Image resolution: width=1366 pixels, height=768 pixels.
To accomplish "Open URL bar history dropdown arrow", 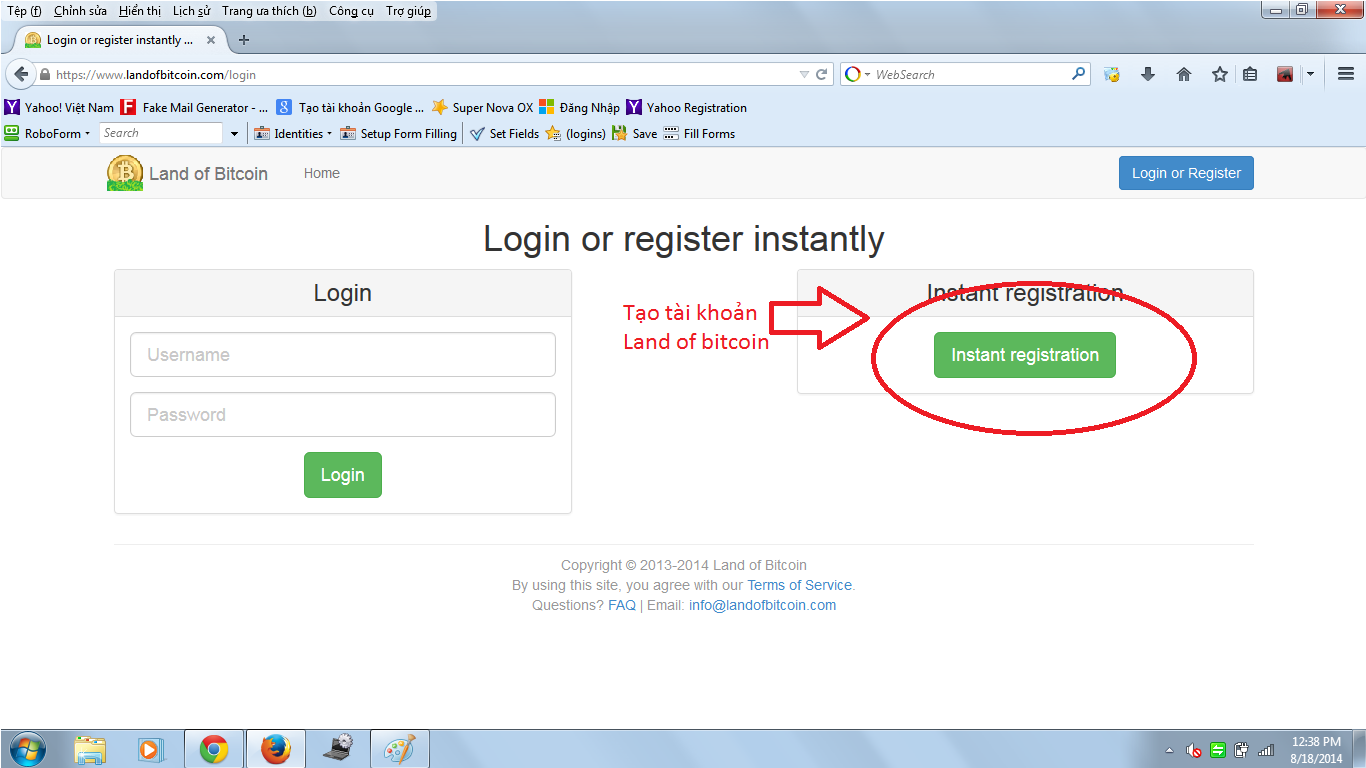I will point(804,74).
